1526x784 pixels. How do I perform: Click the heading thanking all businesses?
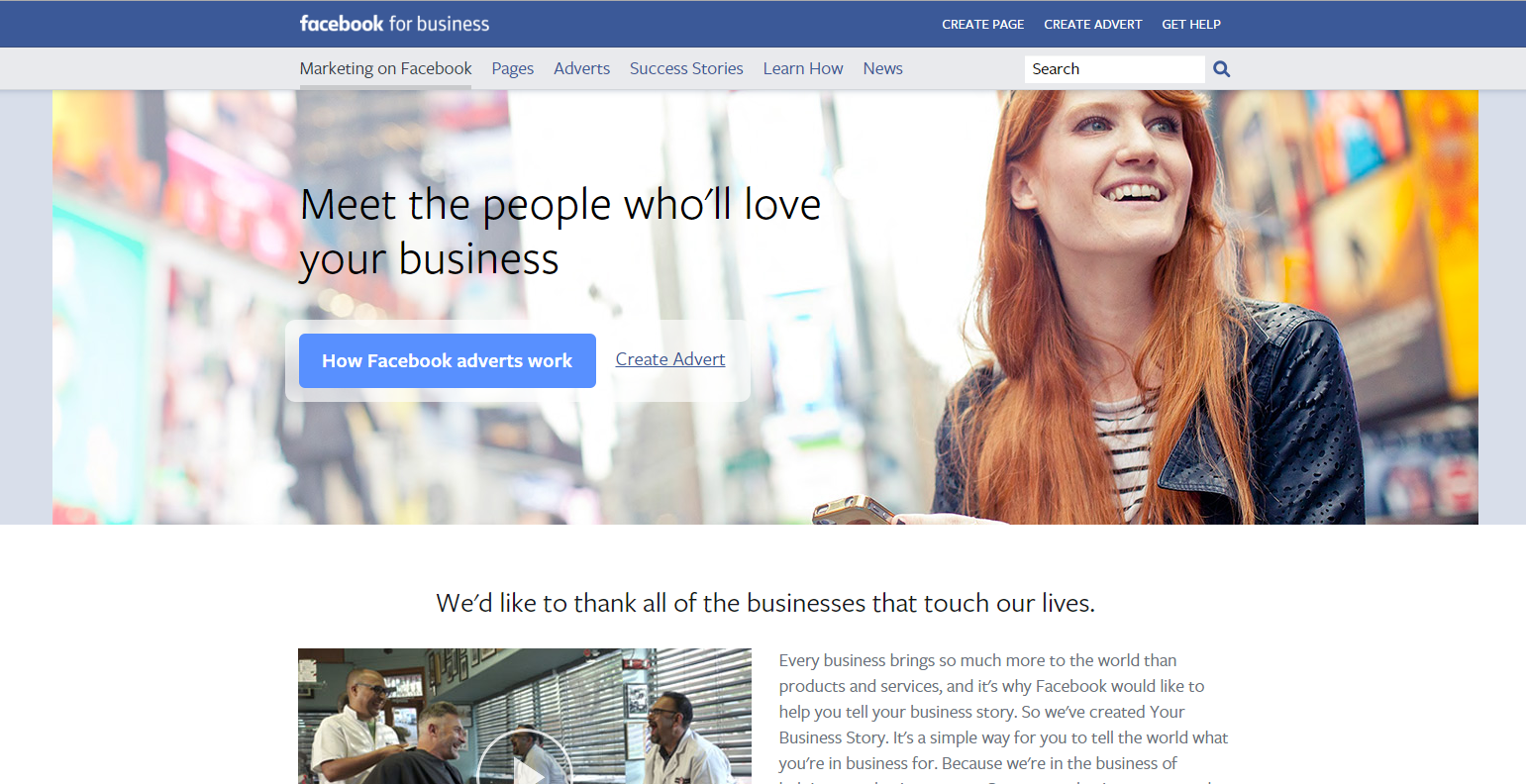click(x=765, y=603)
